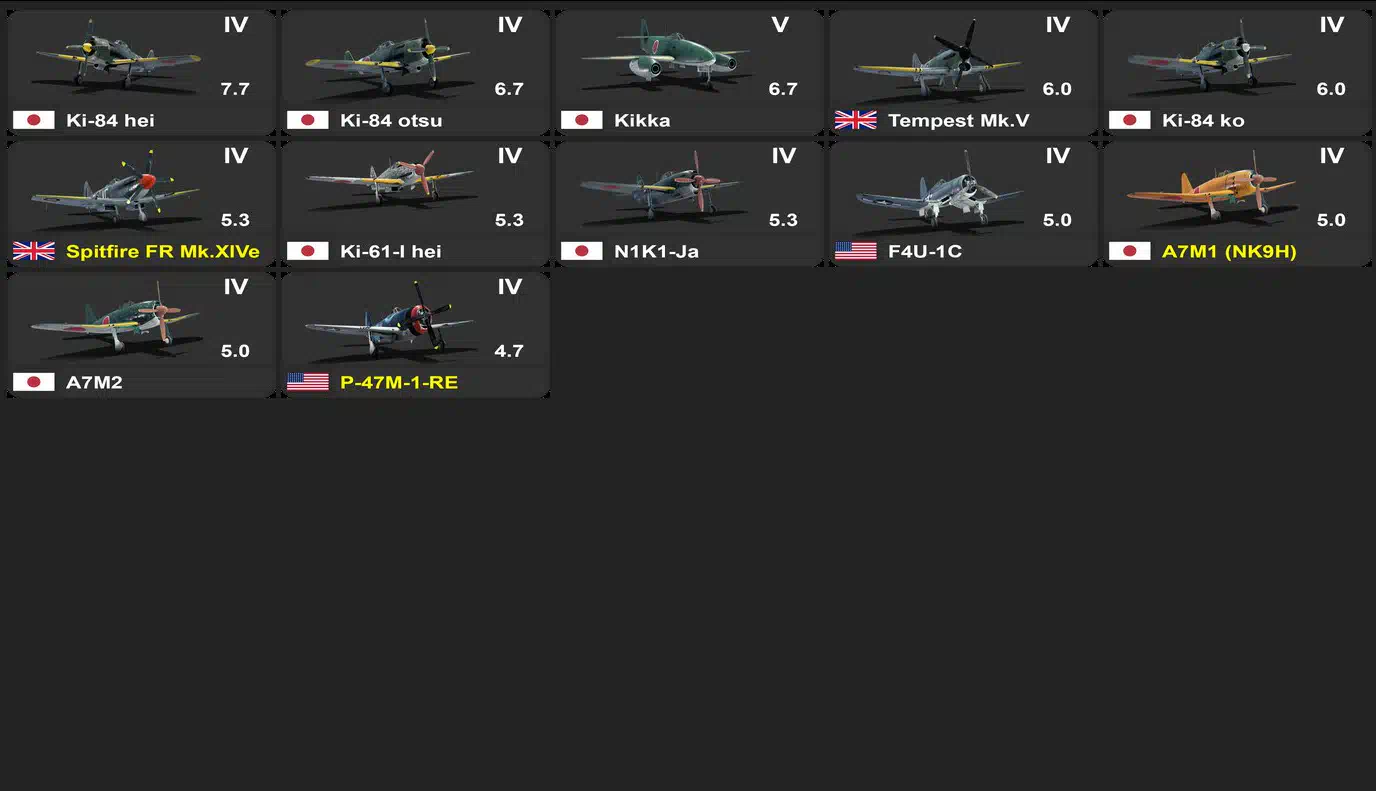Click the US flag icon by P-47M-1-RE
1376x791 pixels.
(307, 382)
